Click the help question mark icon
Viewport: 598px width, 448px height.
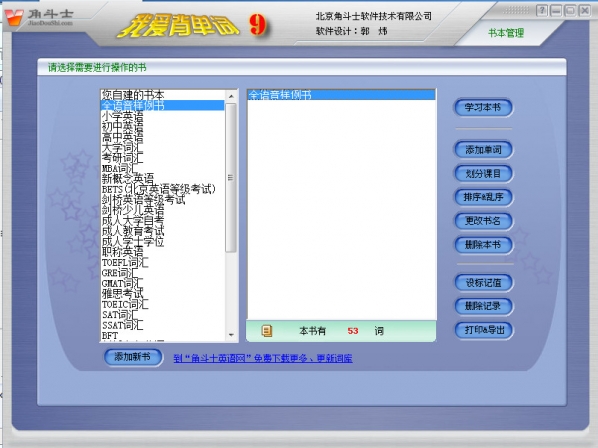tap(542, 11)
